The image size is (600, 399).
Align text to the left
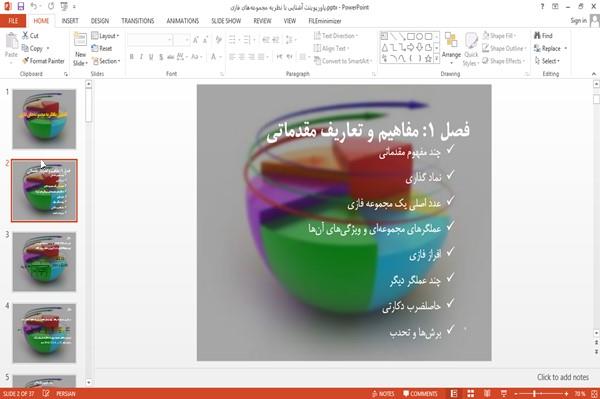[x=232, y=57]
